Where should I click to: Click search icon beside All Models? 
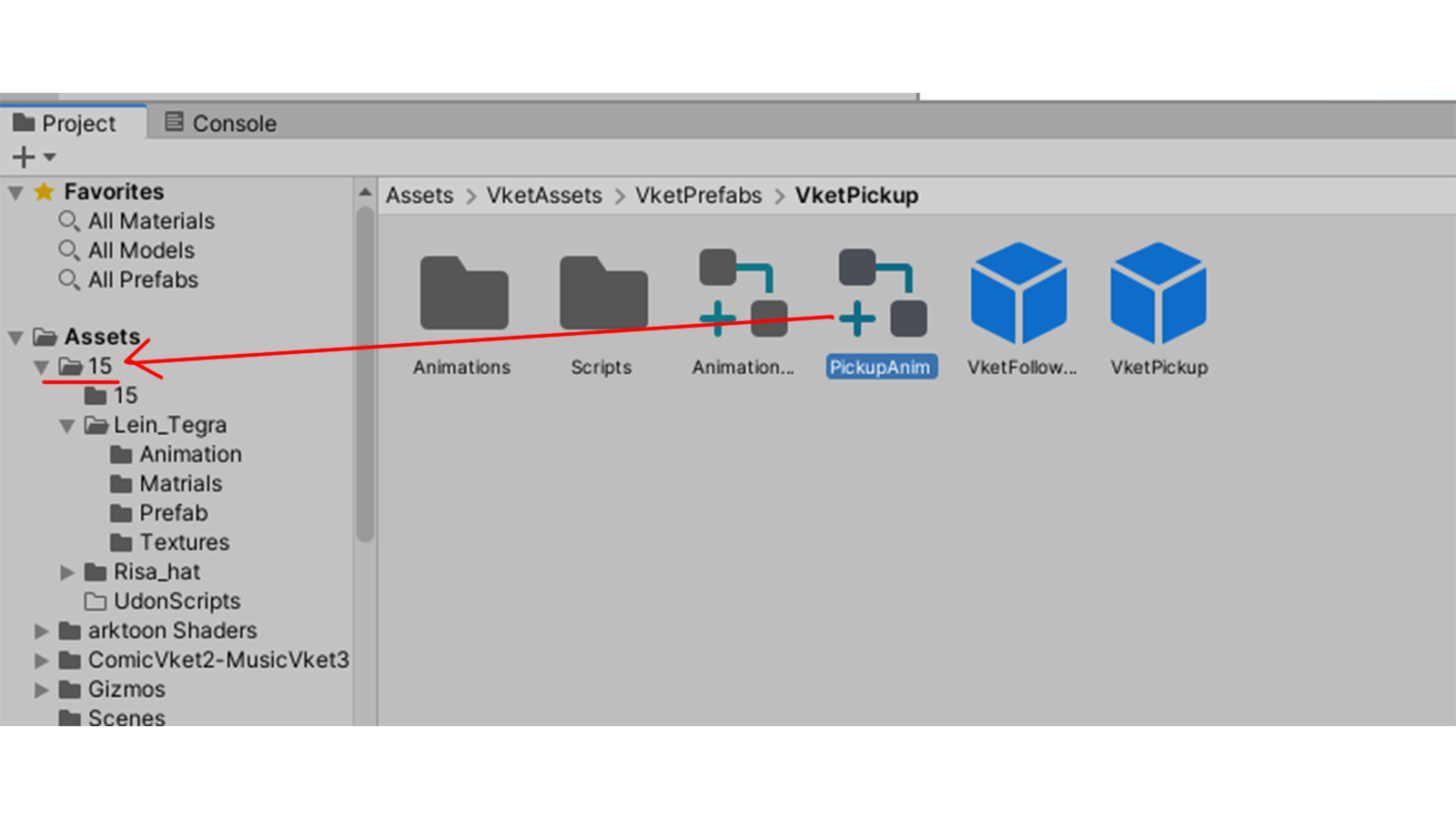click(x=69, y=250)
